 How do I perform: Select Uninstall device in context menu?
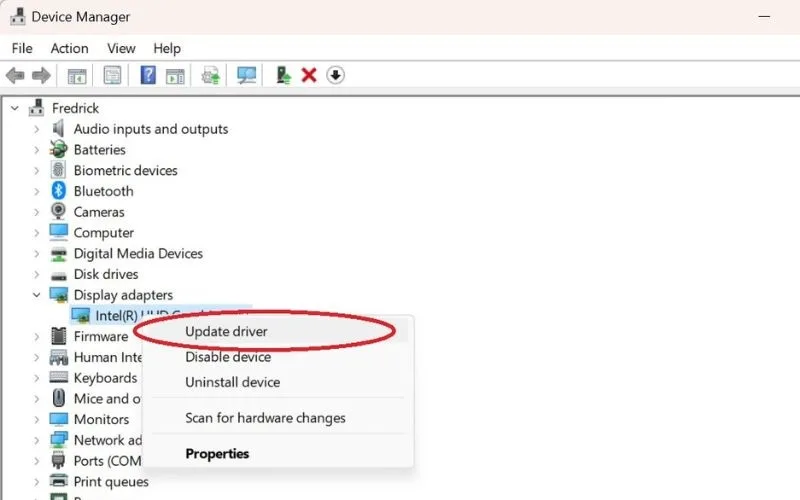coord(233,382)
